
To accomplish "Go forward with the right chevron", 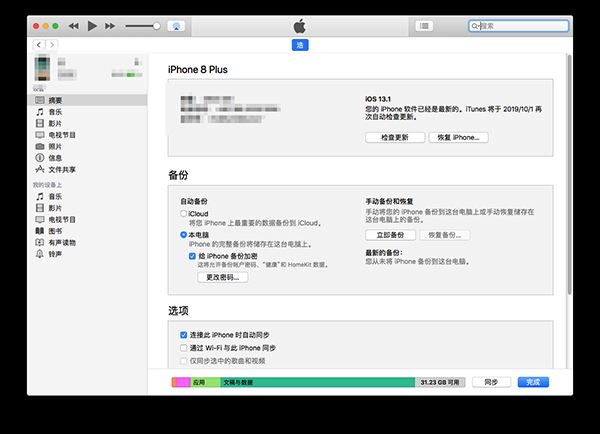I will 52,45.
